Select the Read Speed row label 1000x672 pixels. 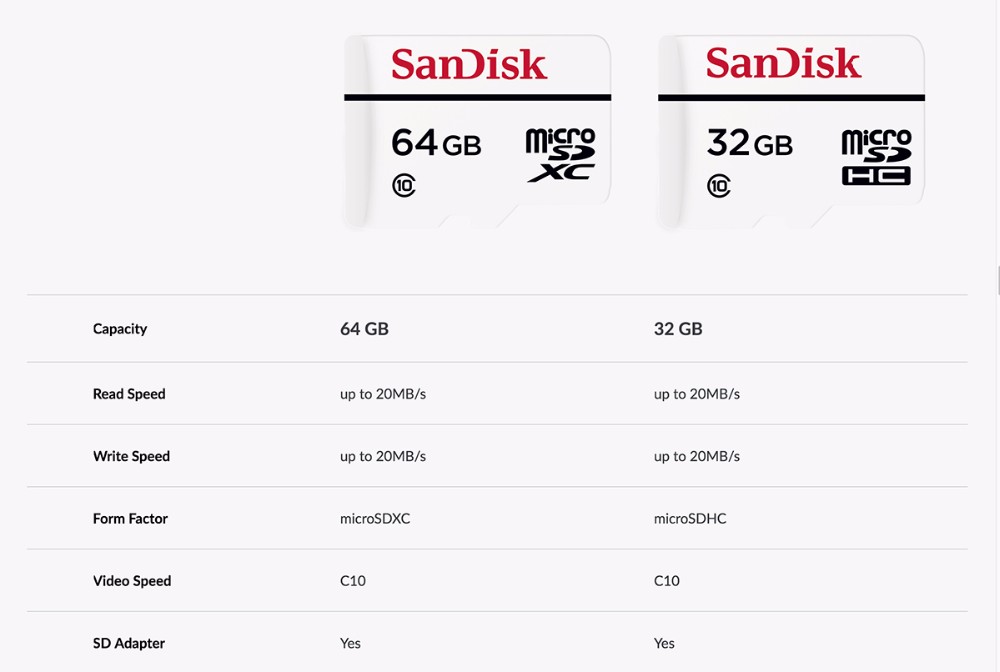click(x=129, y=394)
